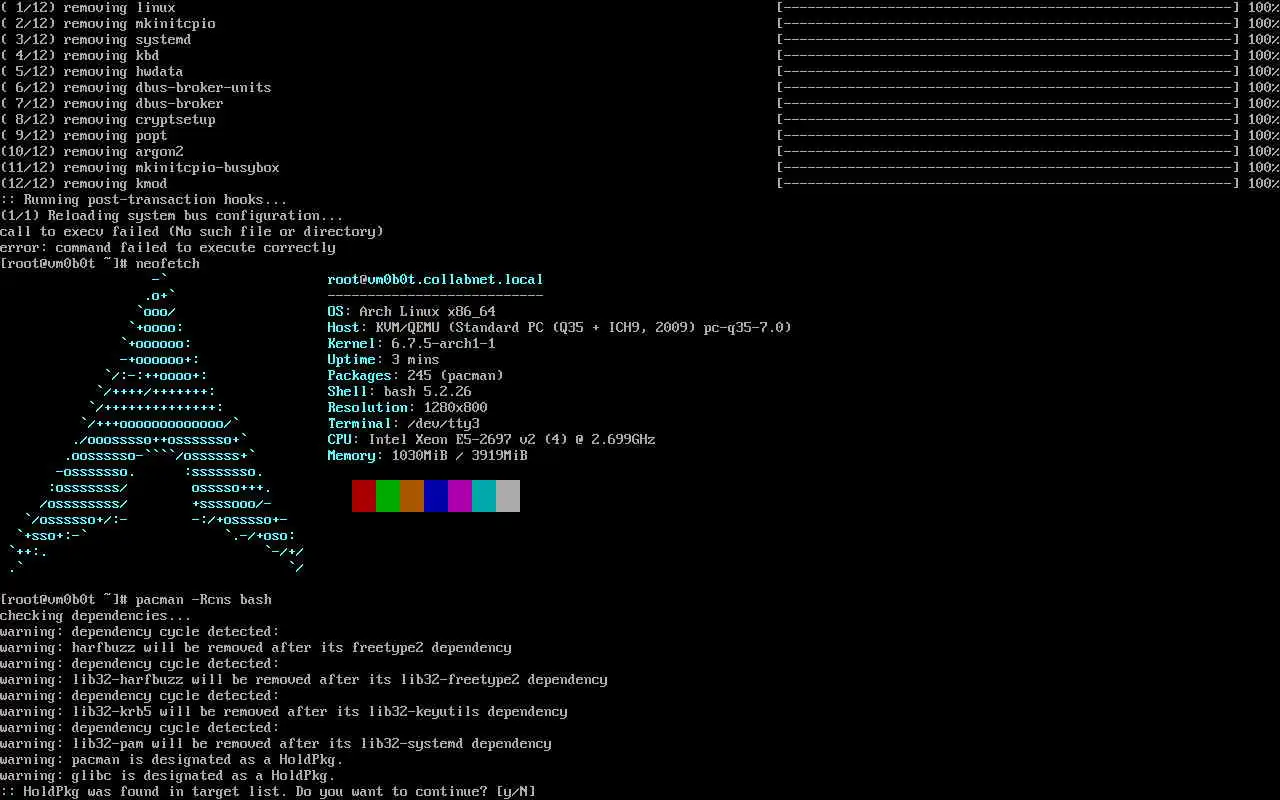Click the 'neofetch' command at the prompt
Image resolution: width=1280 pixels, height=800 pixels.
coord(168,264)
